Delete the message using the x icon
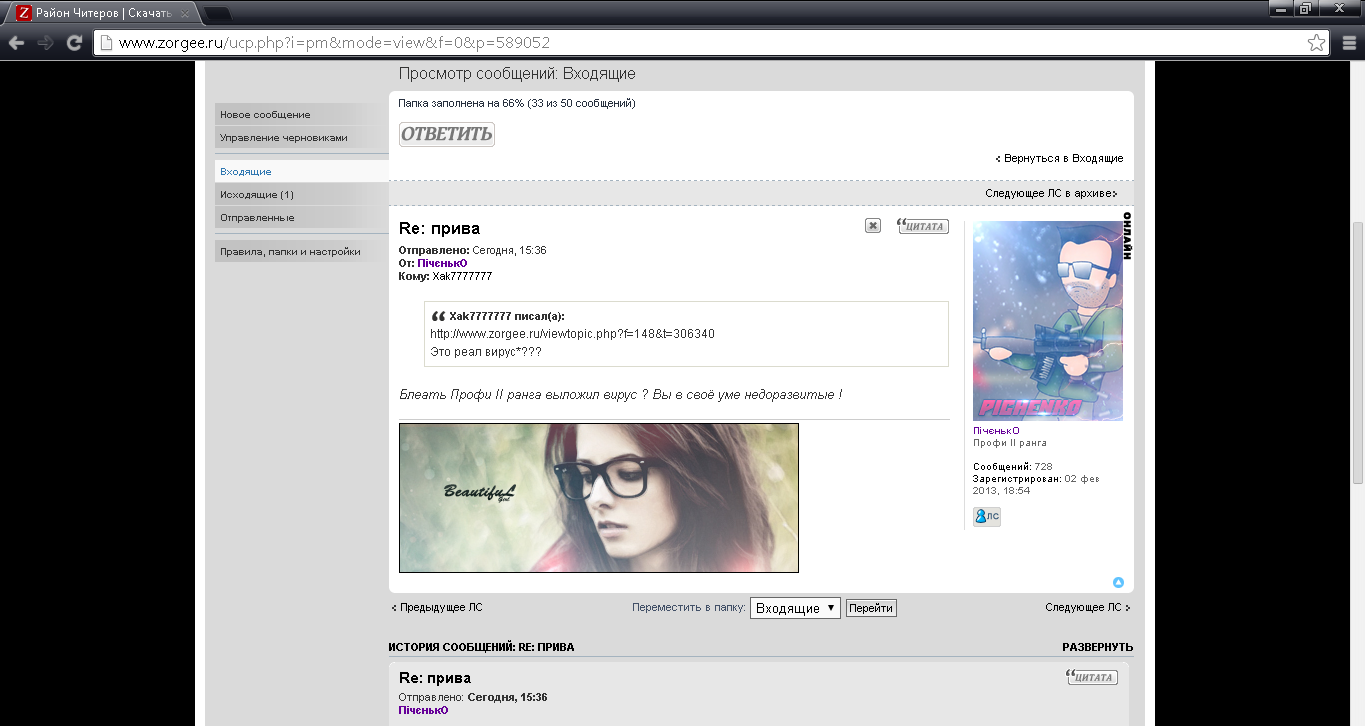 [873, 226]
